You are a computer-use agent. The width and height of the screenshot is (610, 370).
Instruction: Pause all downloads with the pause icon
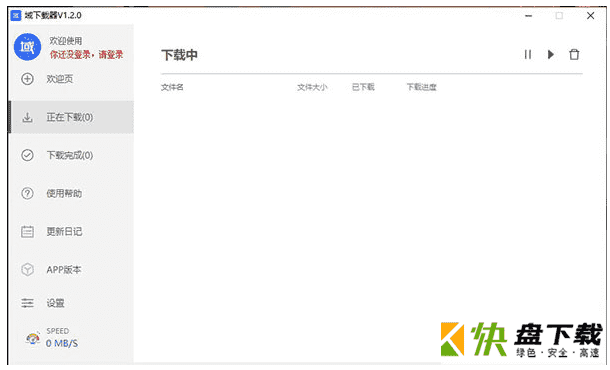click(x=528, y=54)
